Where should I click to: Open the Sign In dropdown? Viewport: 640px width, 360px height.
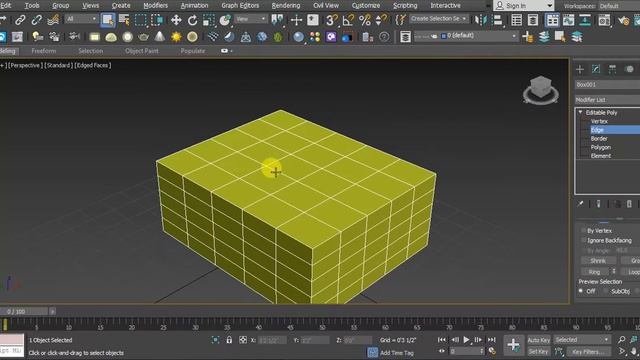(x=524, y=6)
